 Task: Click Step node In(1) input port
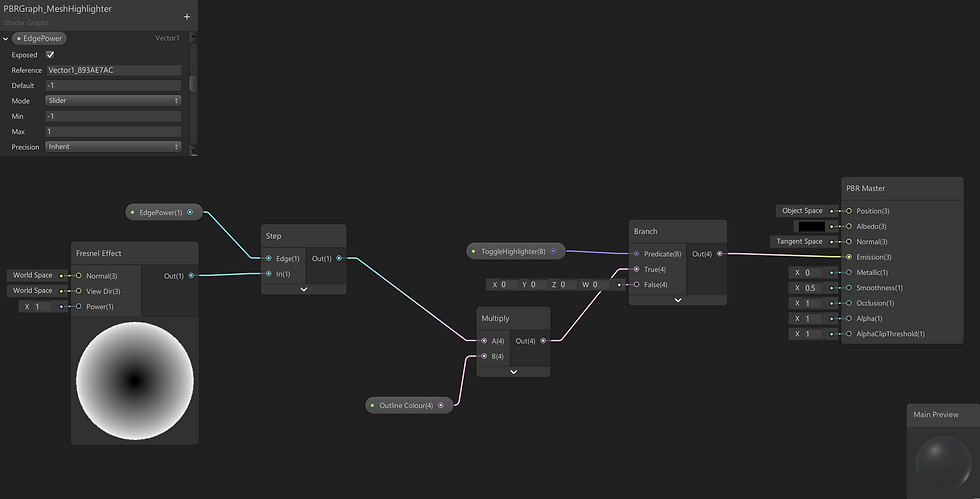tap(269, 274)
